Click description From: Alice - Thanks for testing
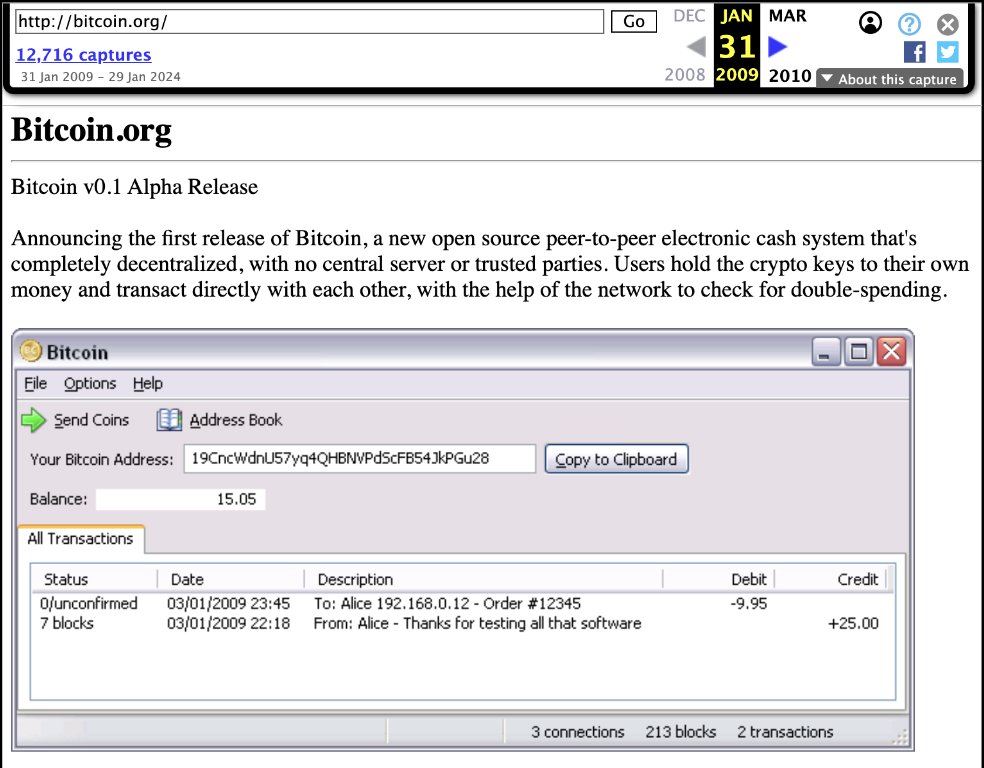Screen dimensions: 984x768 478,624
